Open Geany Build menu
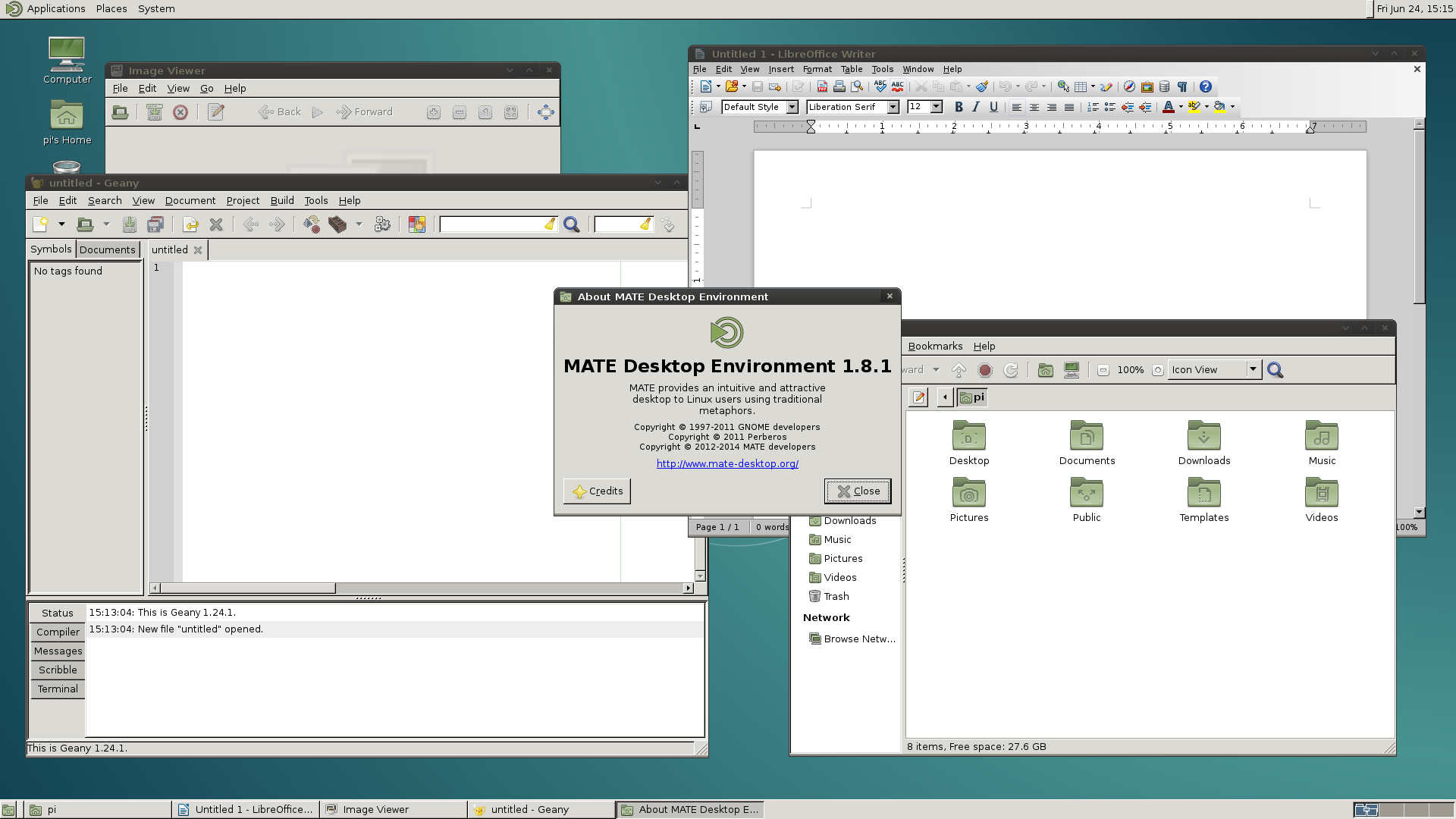 tap(282, 201)
